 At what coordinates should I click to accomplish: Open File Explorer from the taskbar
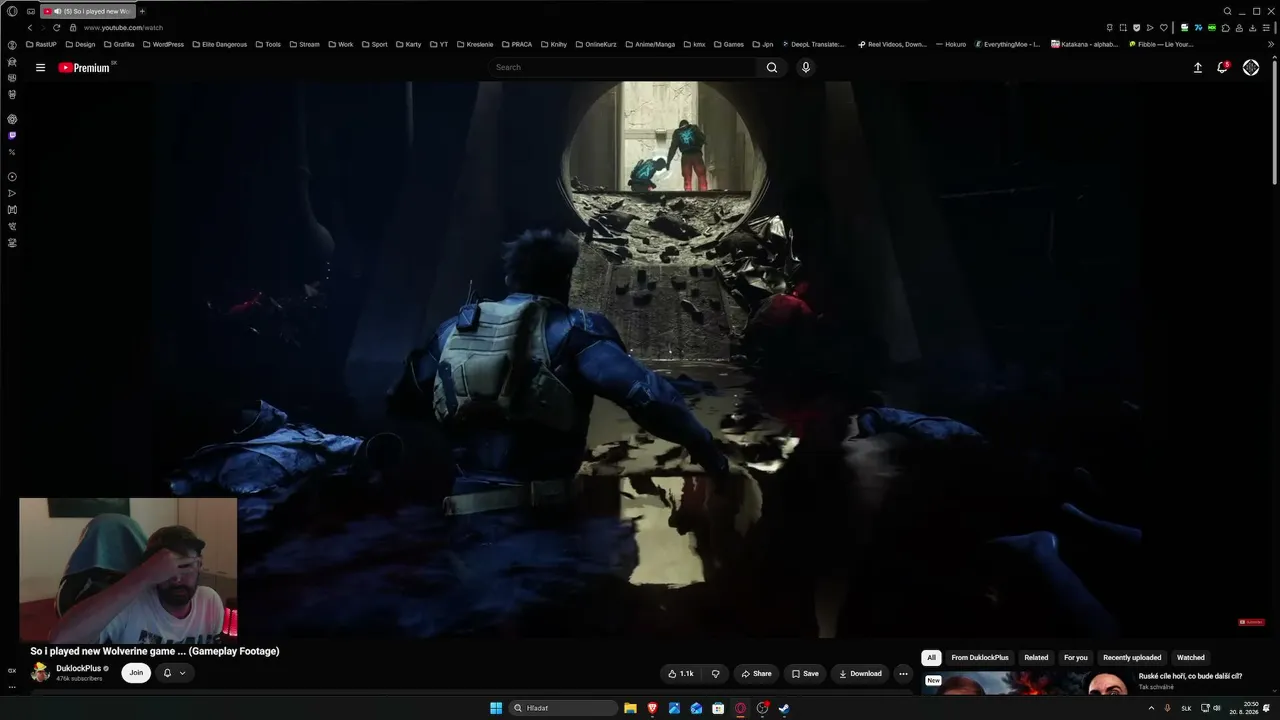tap(630, 708)
